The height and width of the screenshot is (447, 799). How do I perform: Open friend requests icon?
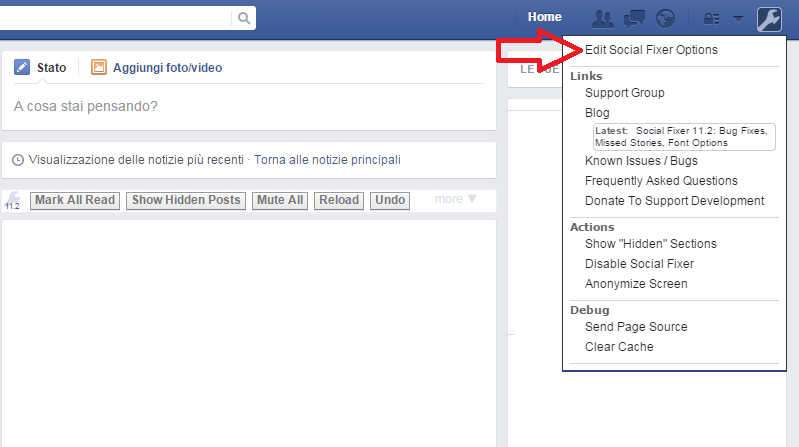point(602,19)
